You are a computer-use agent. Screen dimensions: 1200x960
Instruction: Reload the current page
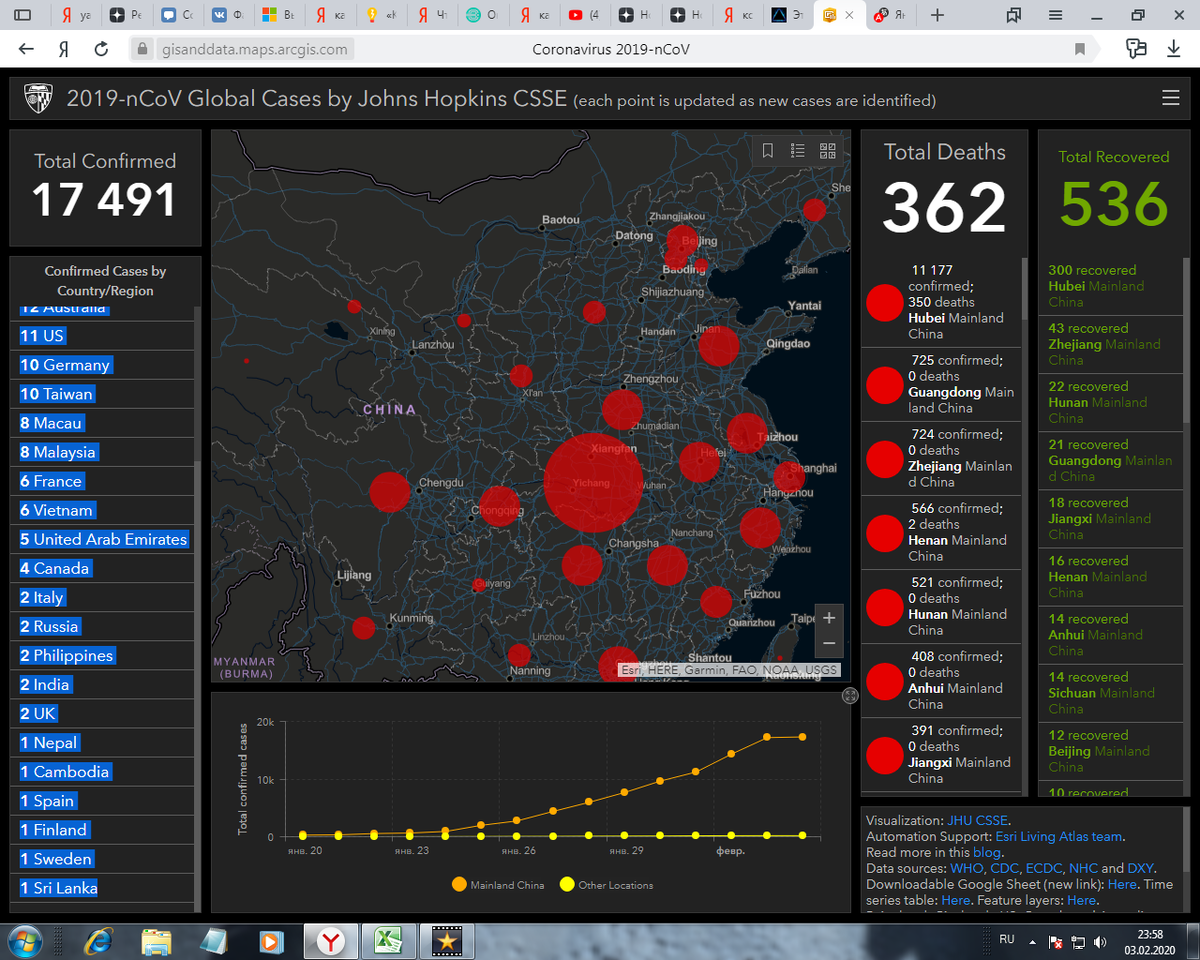[101, 49]
